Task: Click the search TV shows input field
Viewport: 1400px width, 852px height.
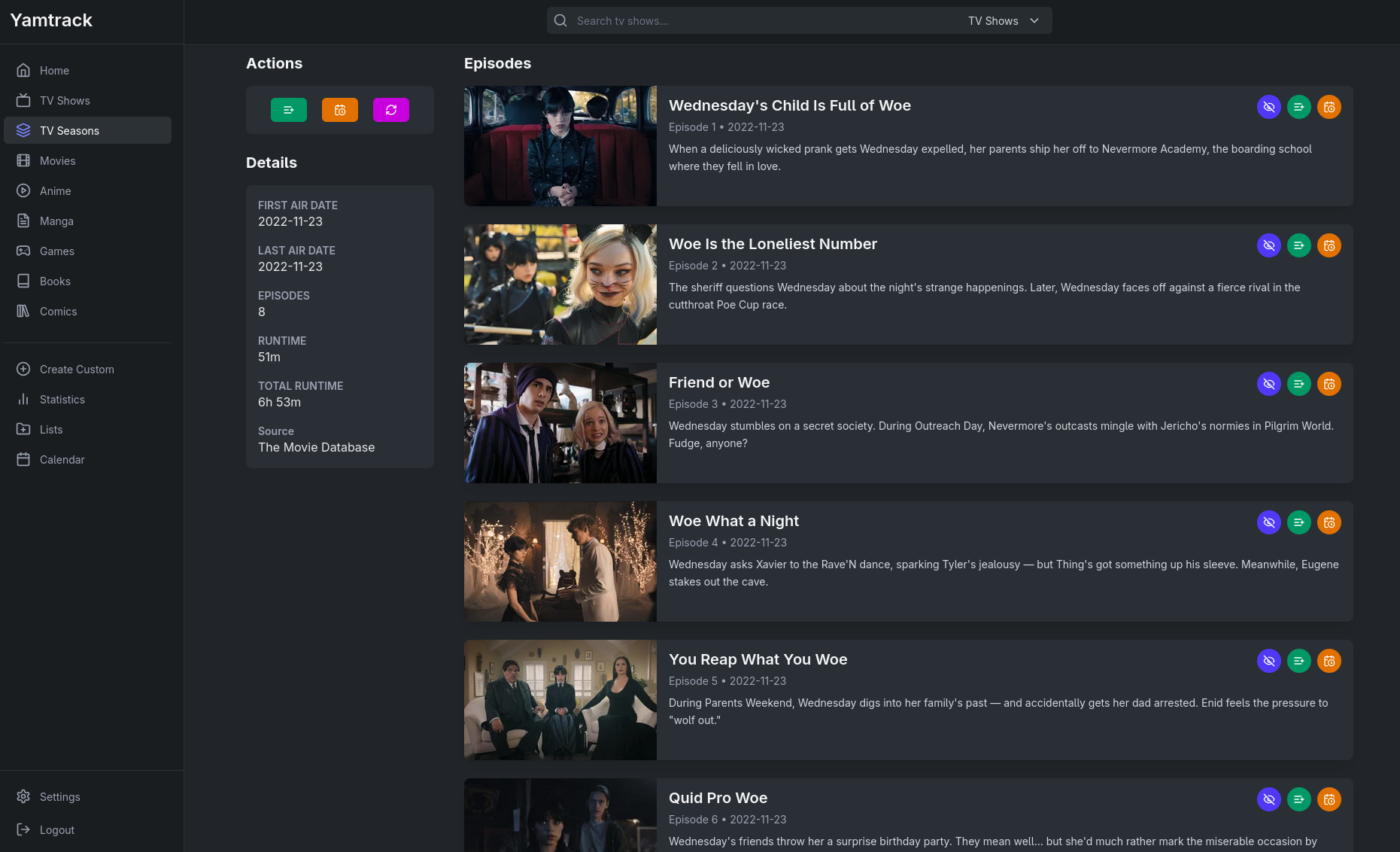Action: pyautogui.click(x=760, y=21)
